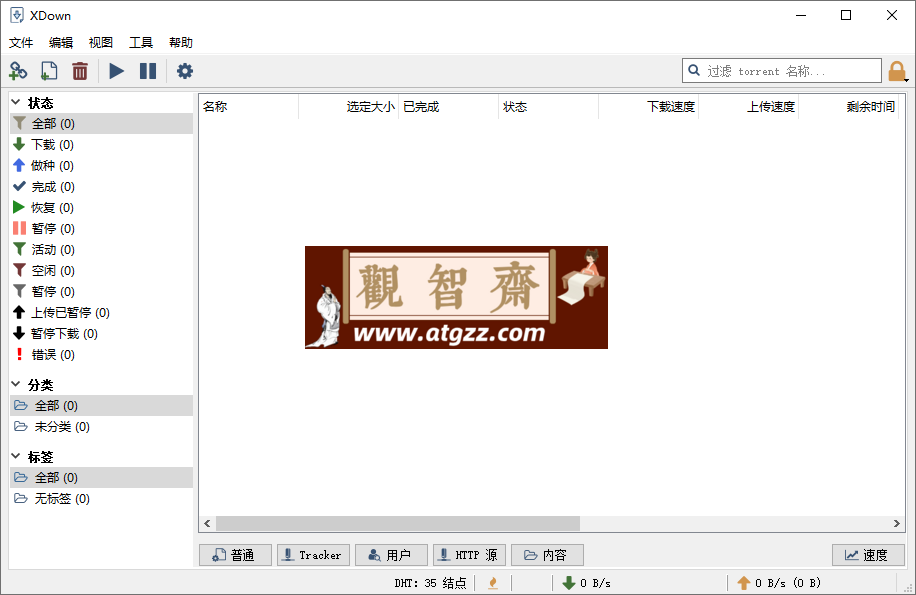The image size is (916, 595).
Task: Click the add torrent link icon
Action: pyautogui.click(x=18, y=71)
